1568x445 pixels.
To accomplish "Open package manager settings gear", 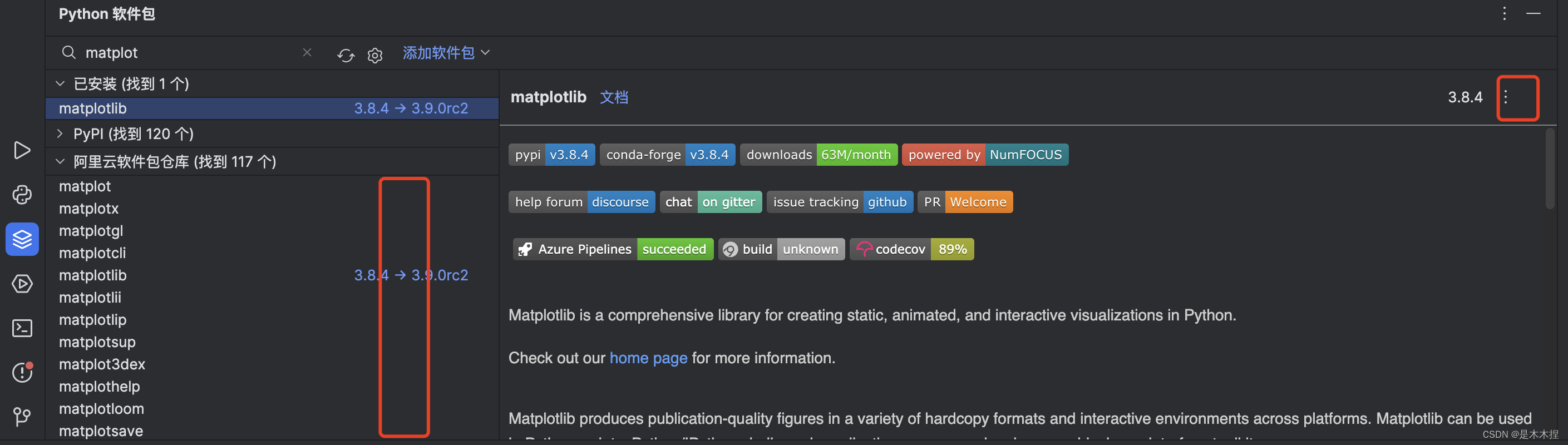I will tap(375, 56).
